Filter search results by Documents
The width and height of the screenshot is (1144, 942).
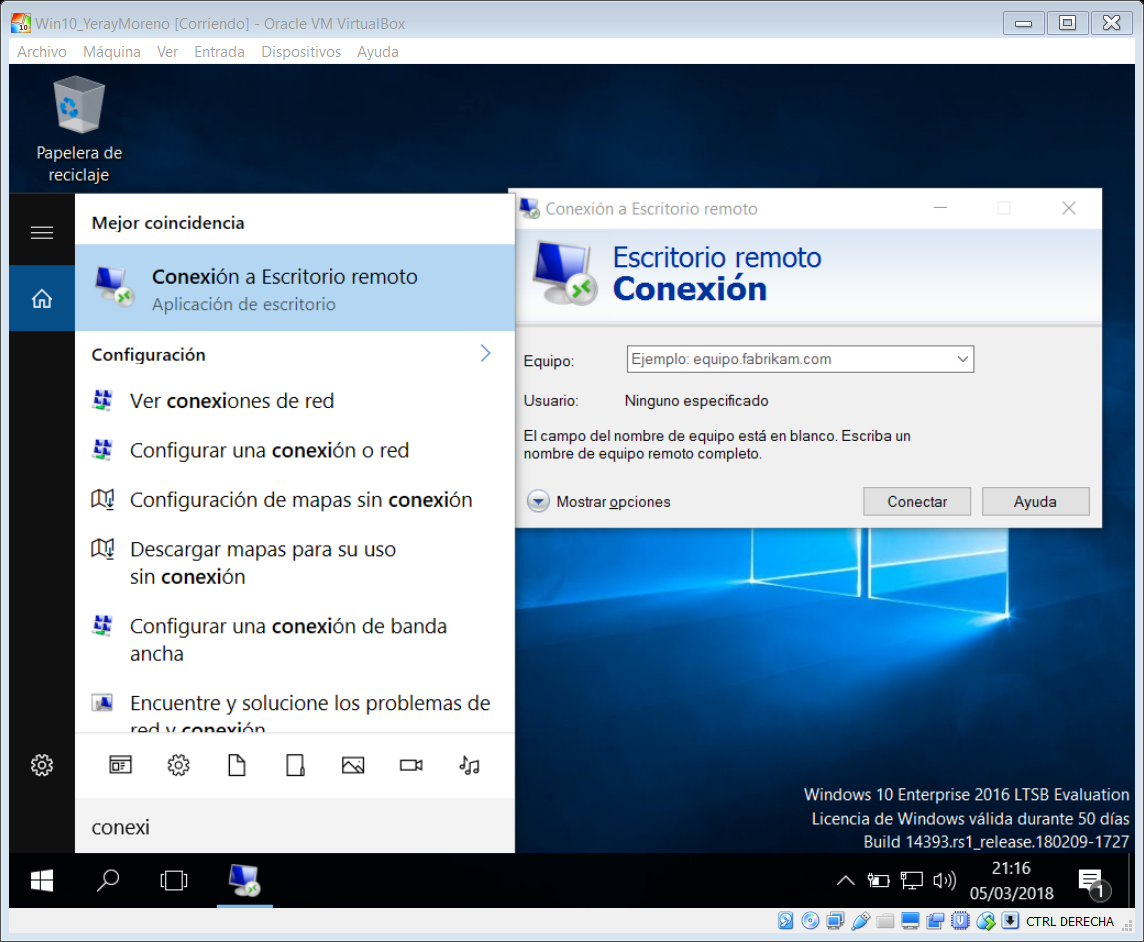pyautogui.click(x=236, y=765)
